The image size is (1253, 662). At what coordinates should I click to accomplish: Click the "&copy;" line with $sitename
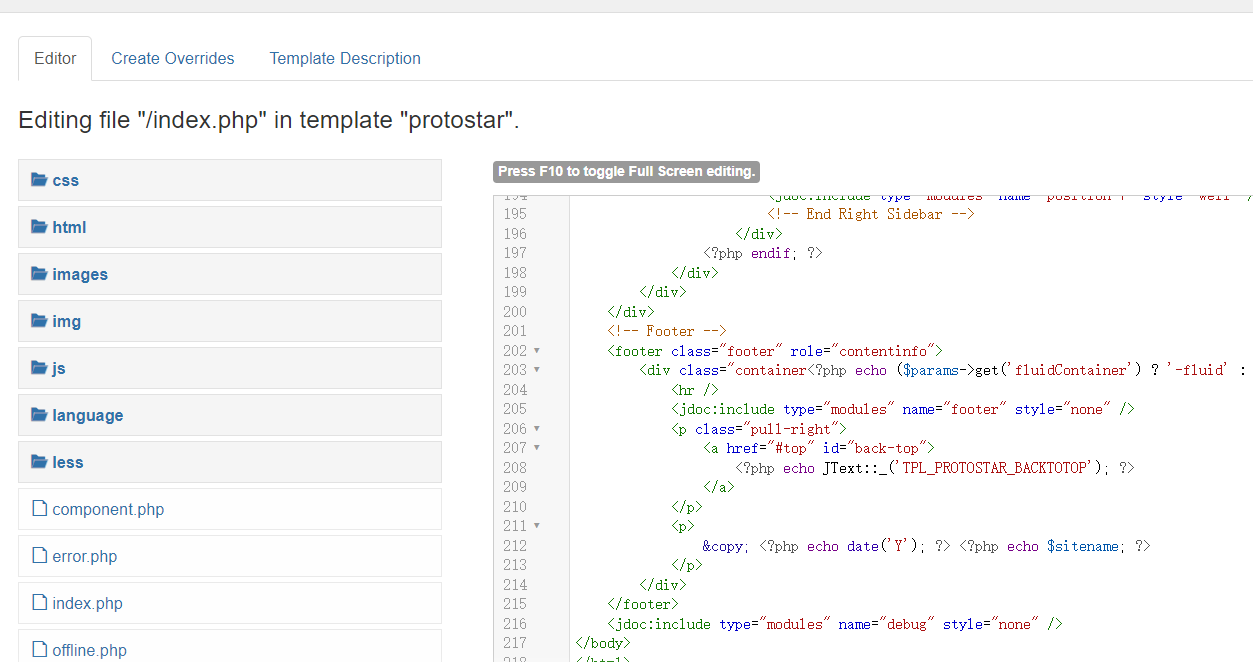point(927,546)
